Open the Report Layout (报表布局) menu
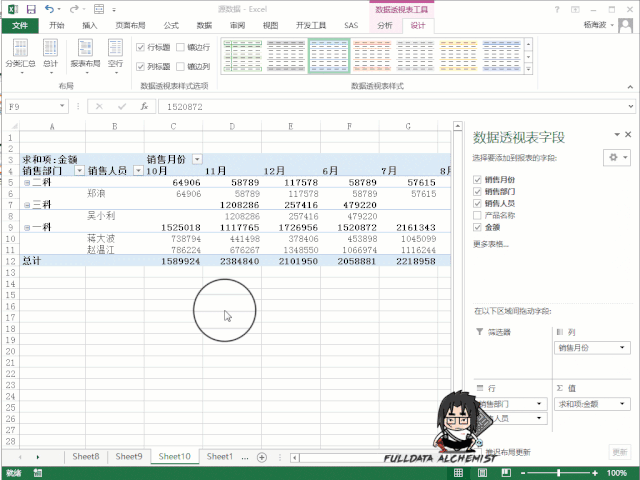 click(85, 57)
